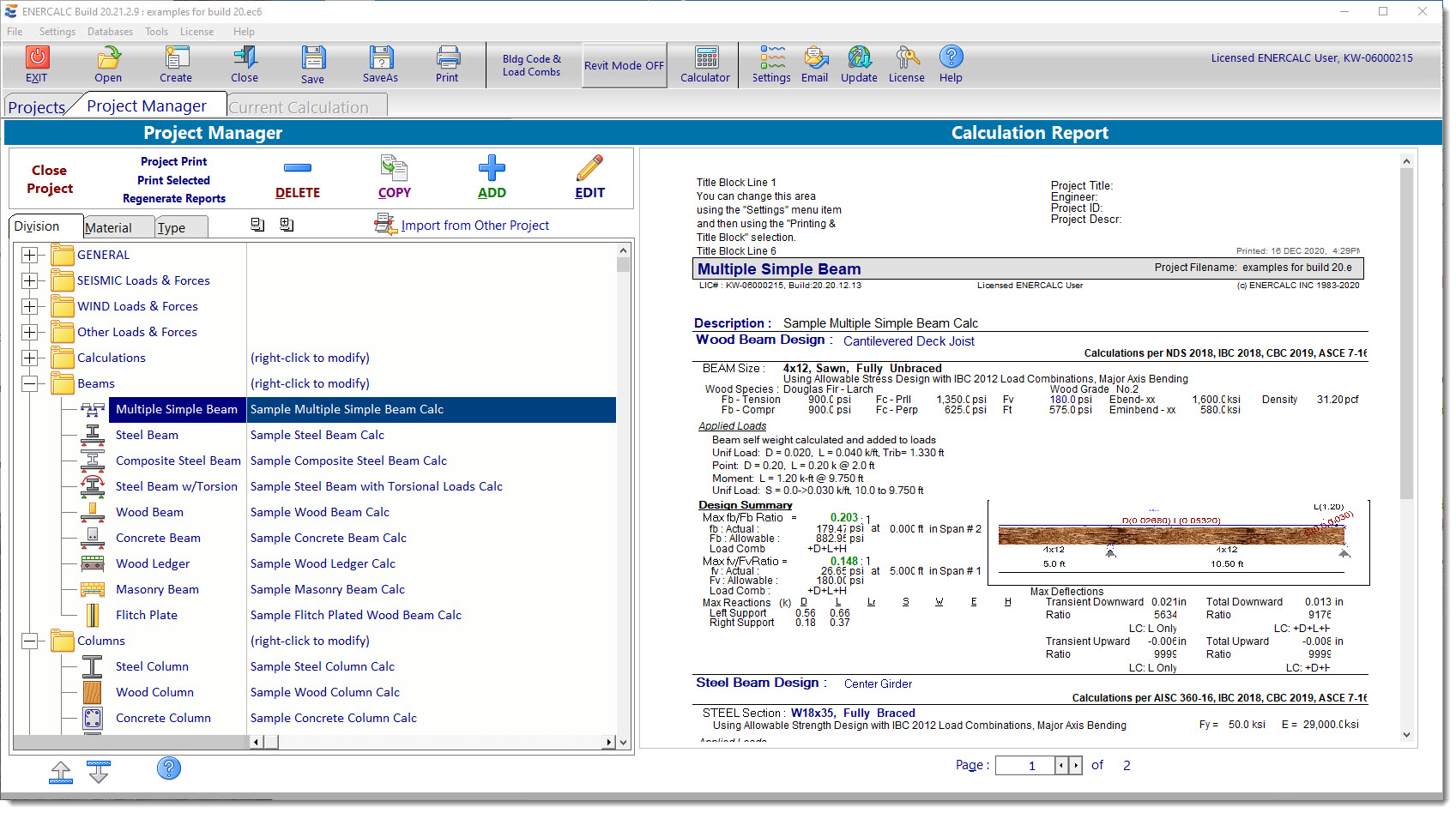
Task: Click Import from Other Project link
Action: (x=474, y=226)
